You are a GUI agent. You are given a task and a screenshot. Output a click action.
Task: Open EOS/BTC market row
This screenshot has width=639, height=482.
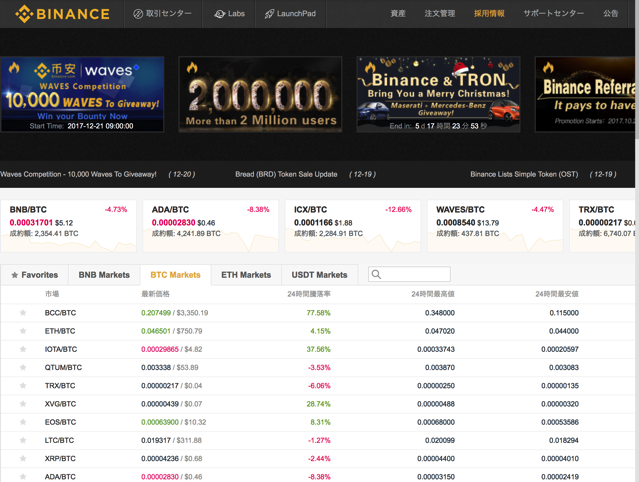[x=317, y=422]
